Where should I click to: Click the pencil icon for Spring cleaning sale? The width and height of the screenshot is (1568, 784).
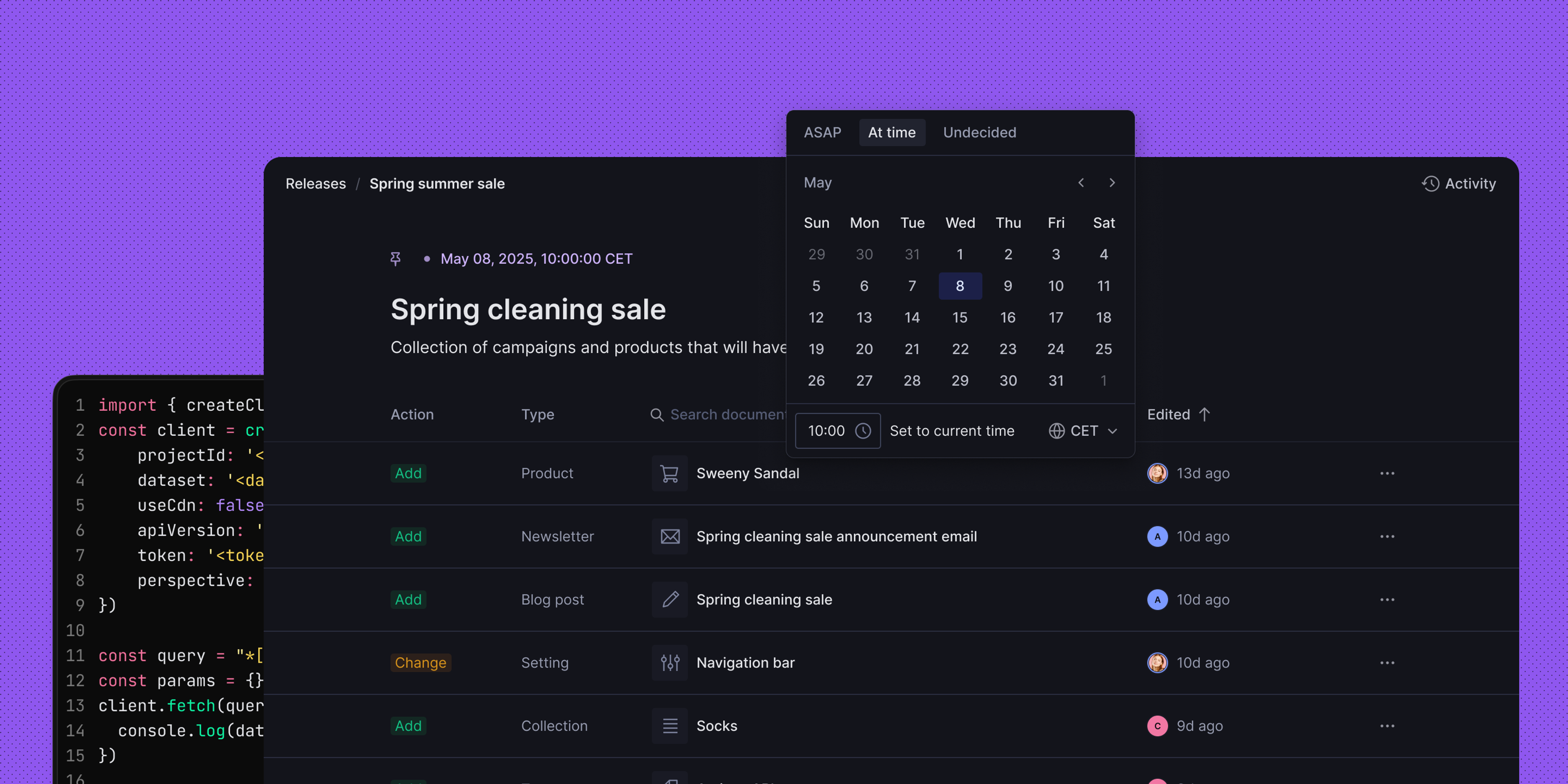670,599
